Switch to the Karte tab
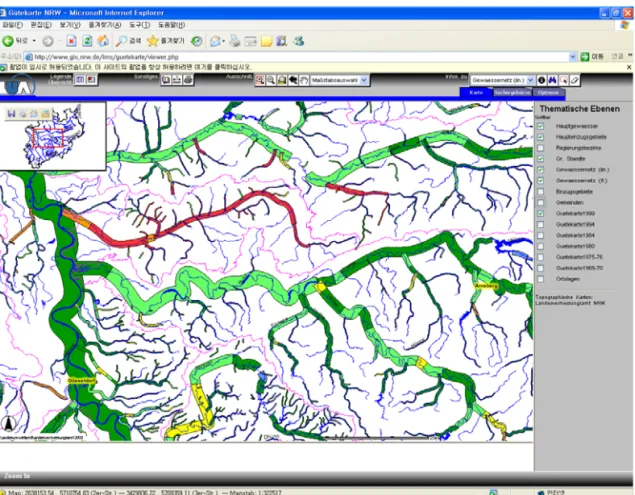 pos(476,92)
